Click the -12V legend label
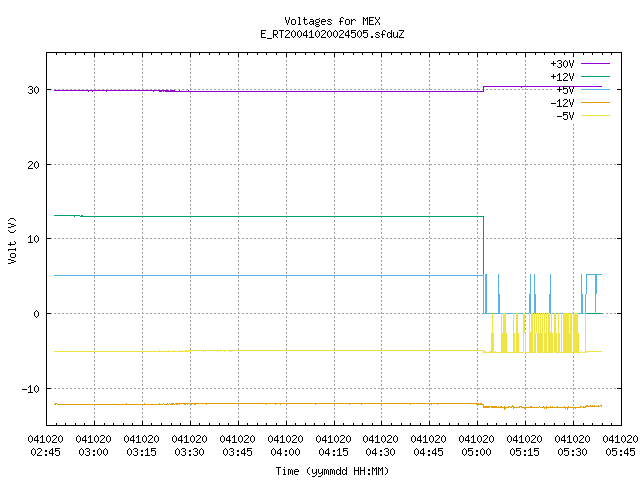The width and height of the screenshot is (640, 480). click(x=562, y=103)
